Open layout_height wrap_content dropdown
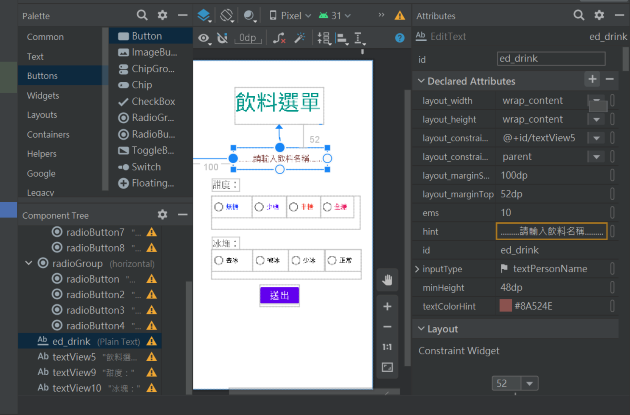 coord(597,119)
